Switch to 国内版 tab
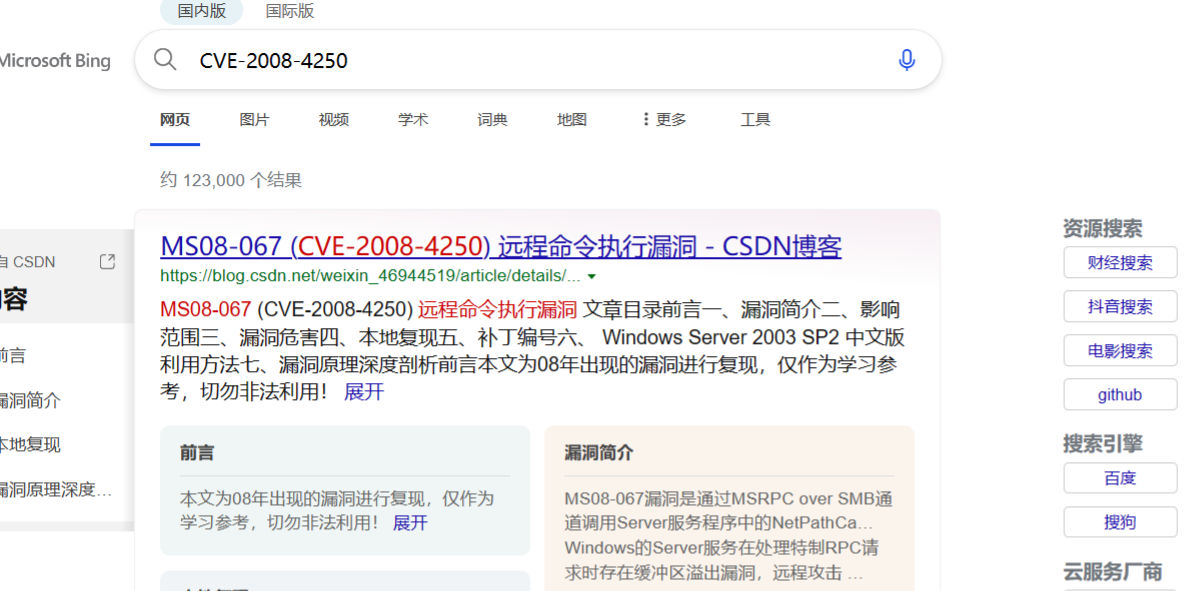This screenshot has width=1193, height=591. pos(202,11)
